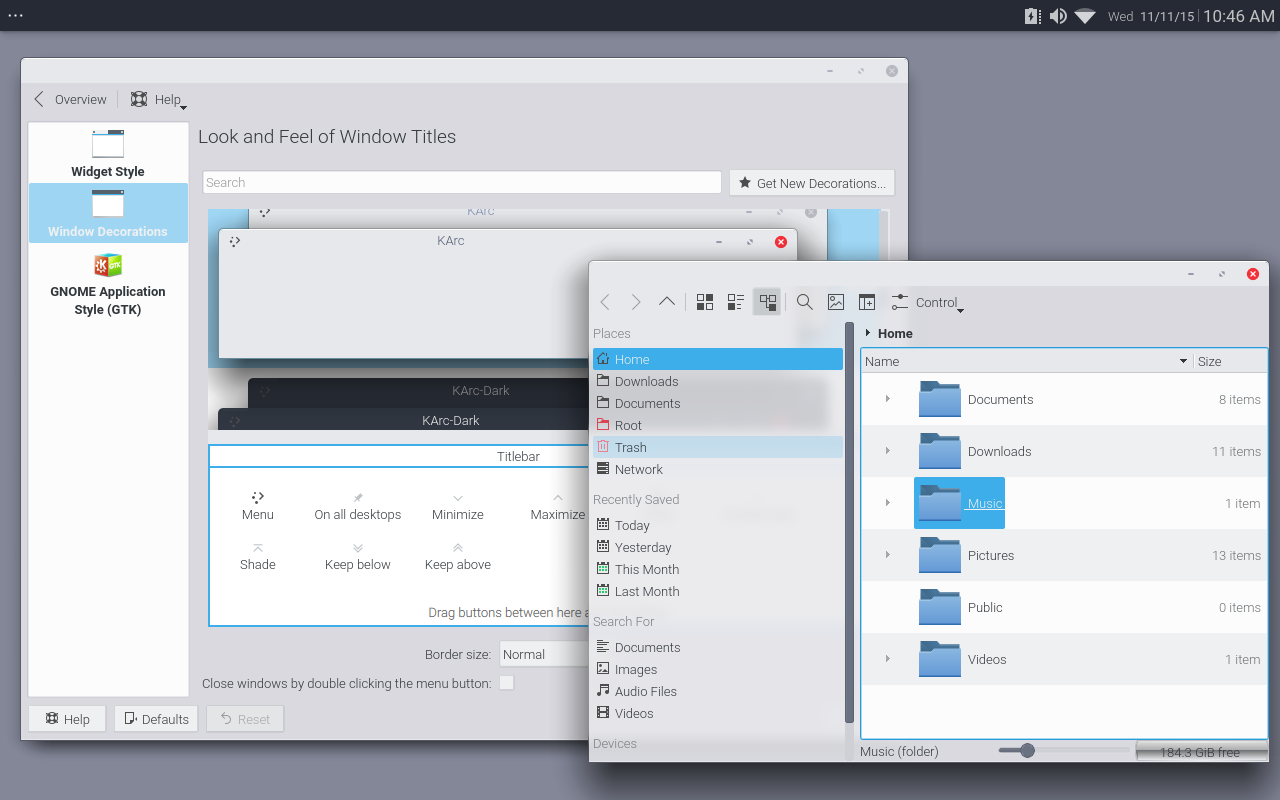
Task: Click the Defaults button
Action: 156,719
